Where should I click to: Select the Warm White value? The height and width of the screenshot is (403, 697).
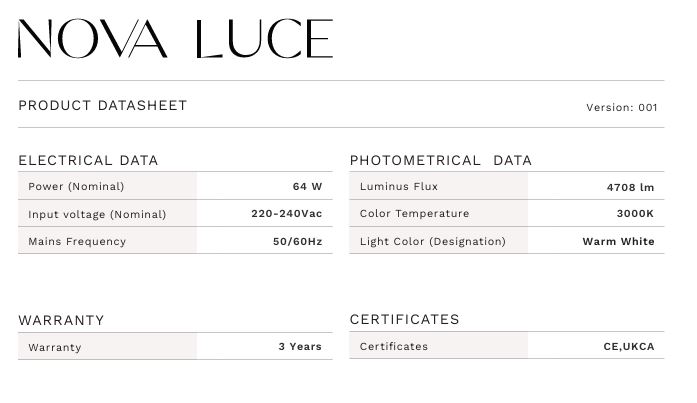(618, 241)
